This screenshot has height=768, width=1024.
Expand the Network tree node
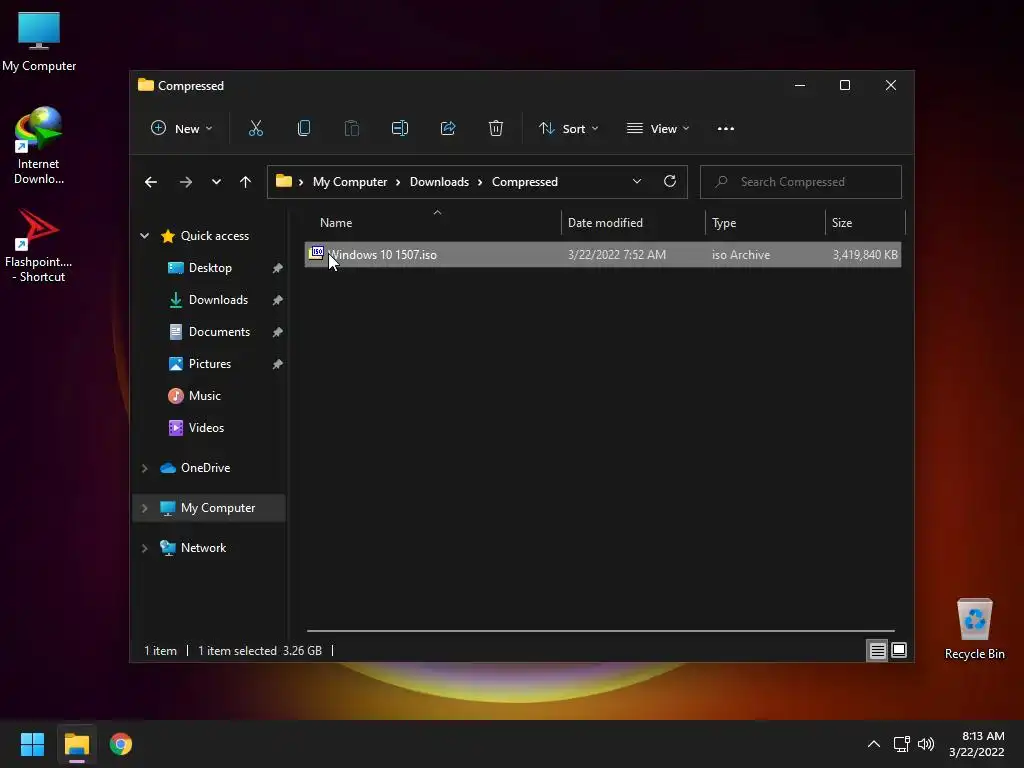(x=144, y=548)
